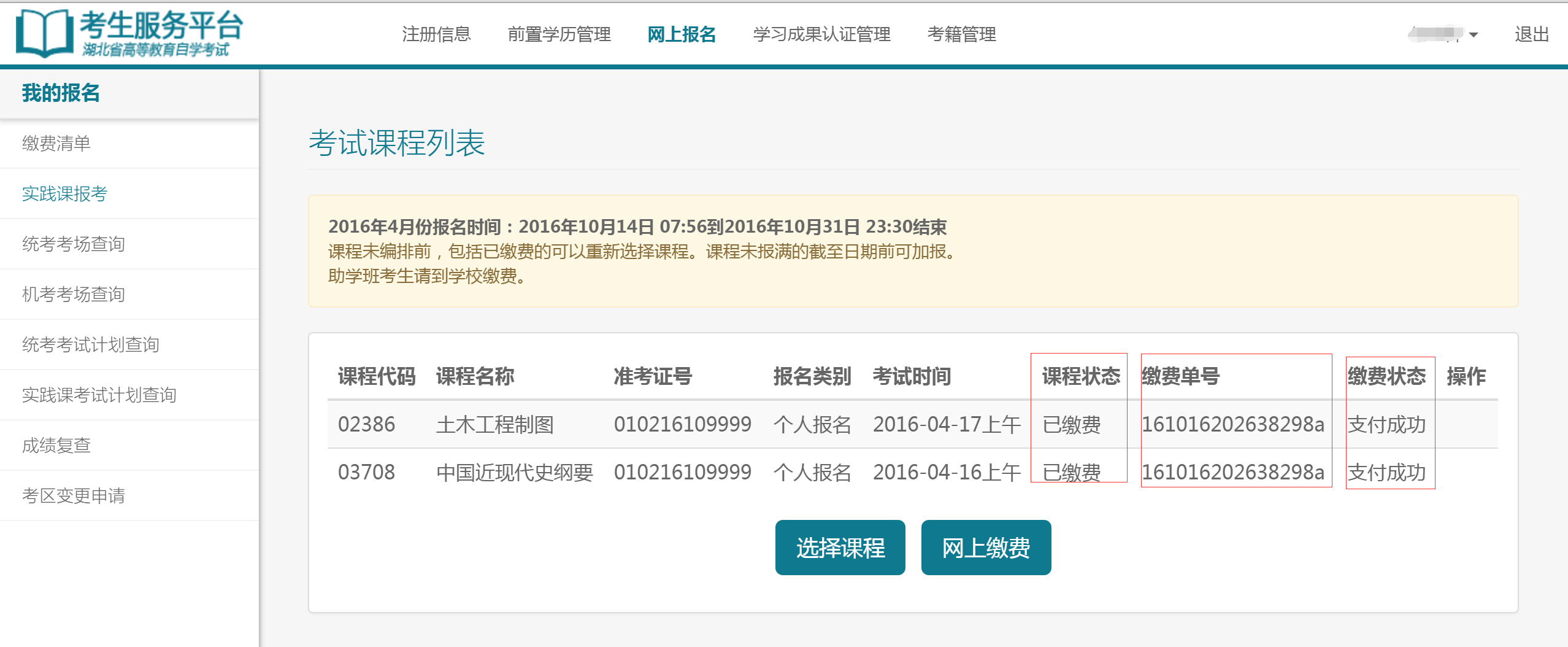Screen dimensions: 1568x647
Task: Open the 注册信息 menu item
Action: pyautogui.click(x=436, y=34)
